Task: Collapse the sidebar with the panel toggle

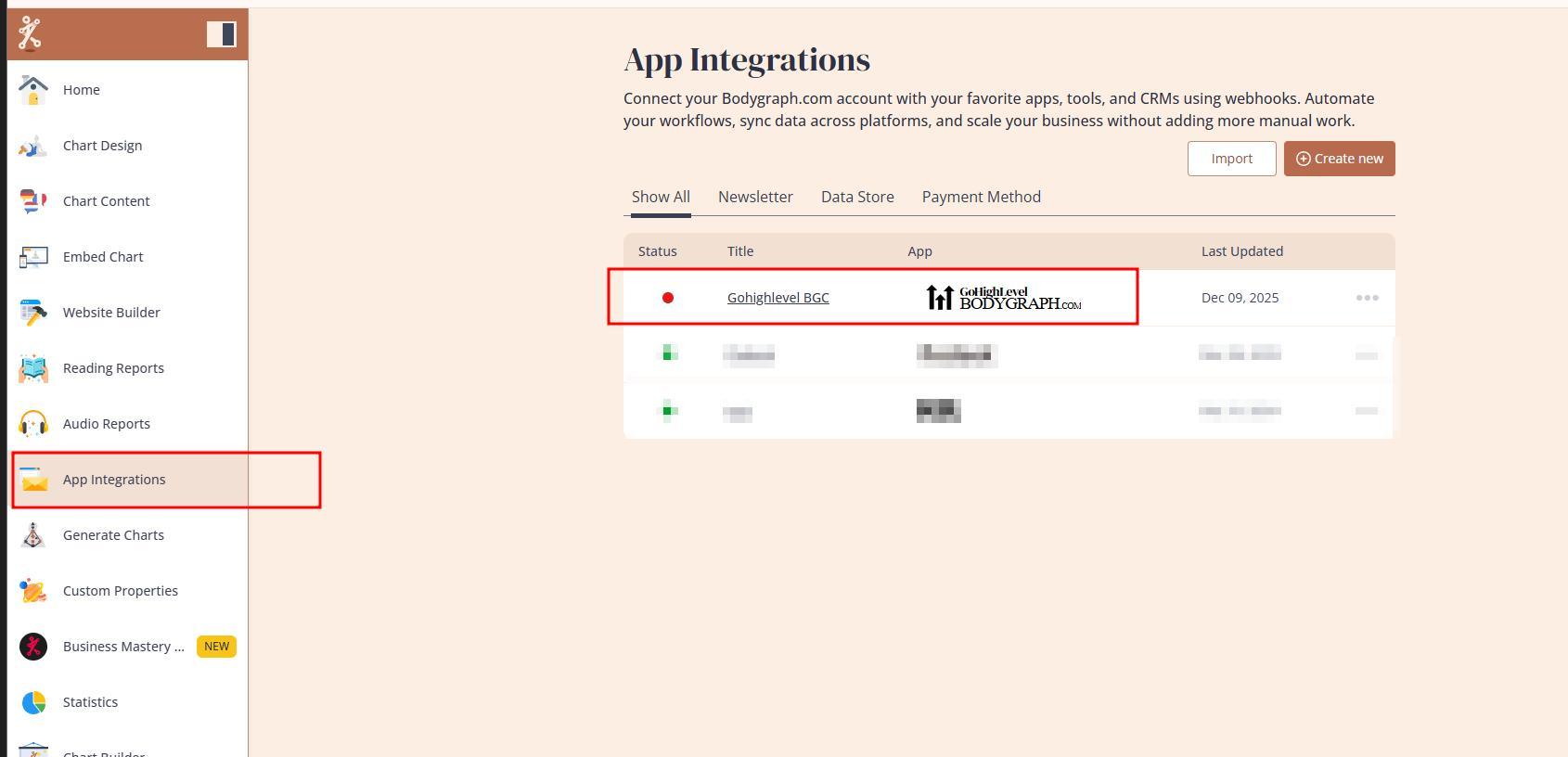Action: pyautogui.click(x=221, y=34)
